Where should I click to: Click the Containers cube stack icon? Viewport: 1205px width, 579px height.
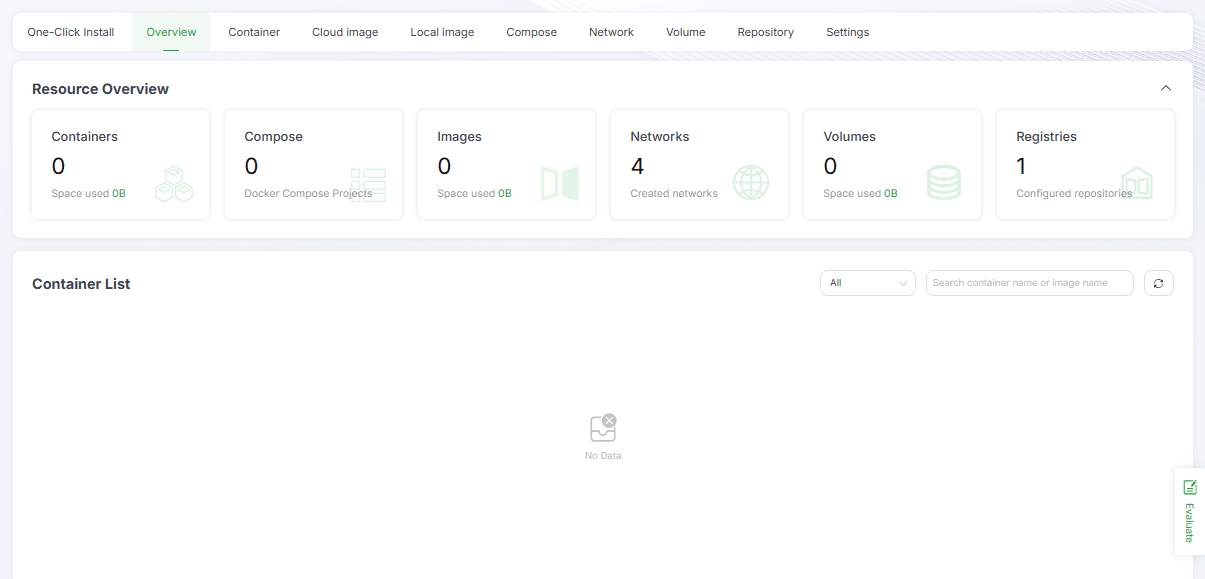[174, 184]
